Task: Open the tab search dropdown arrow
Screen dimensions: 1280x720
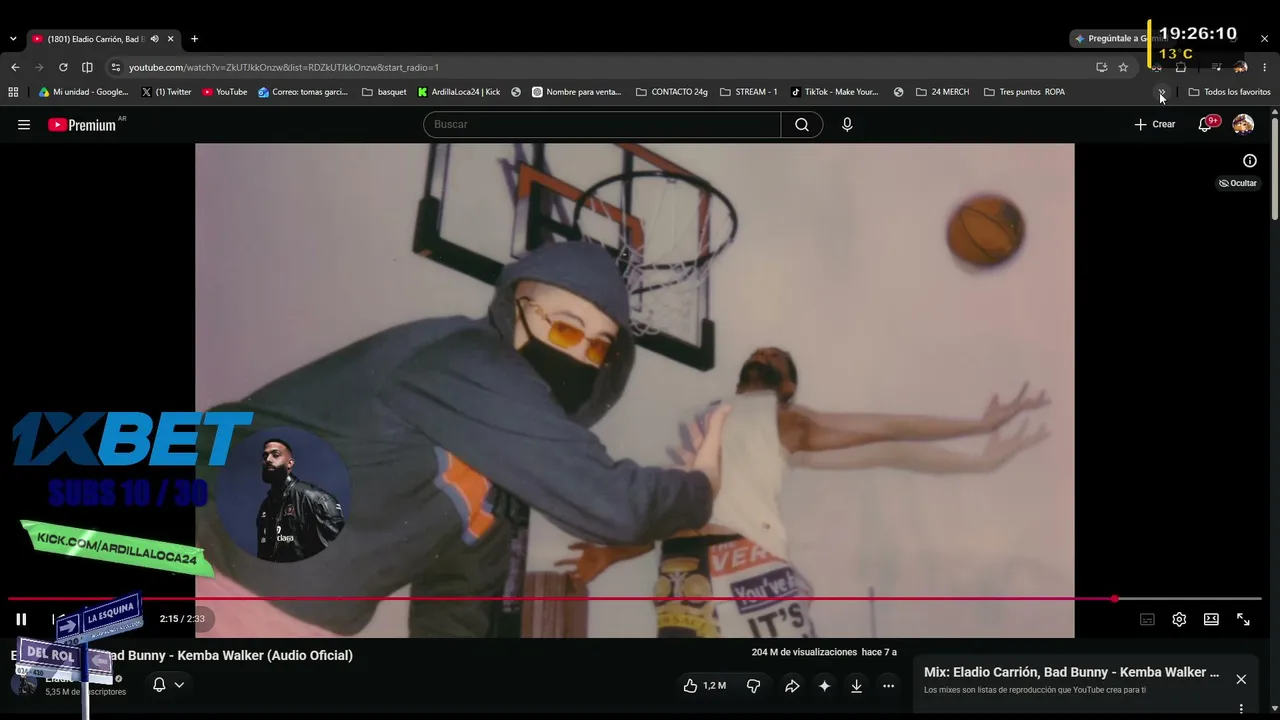Action: [13, 39]
